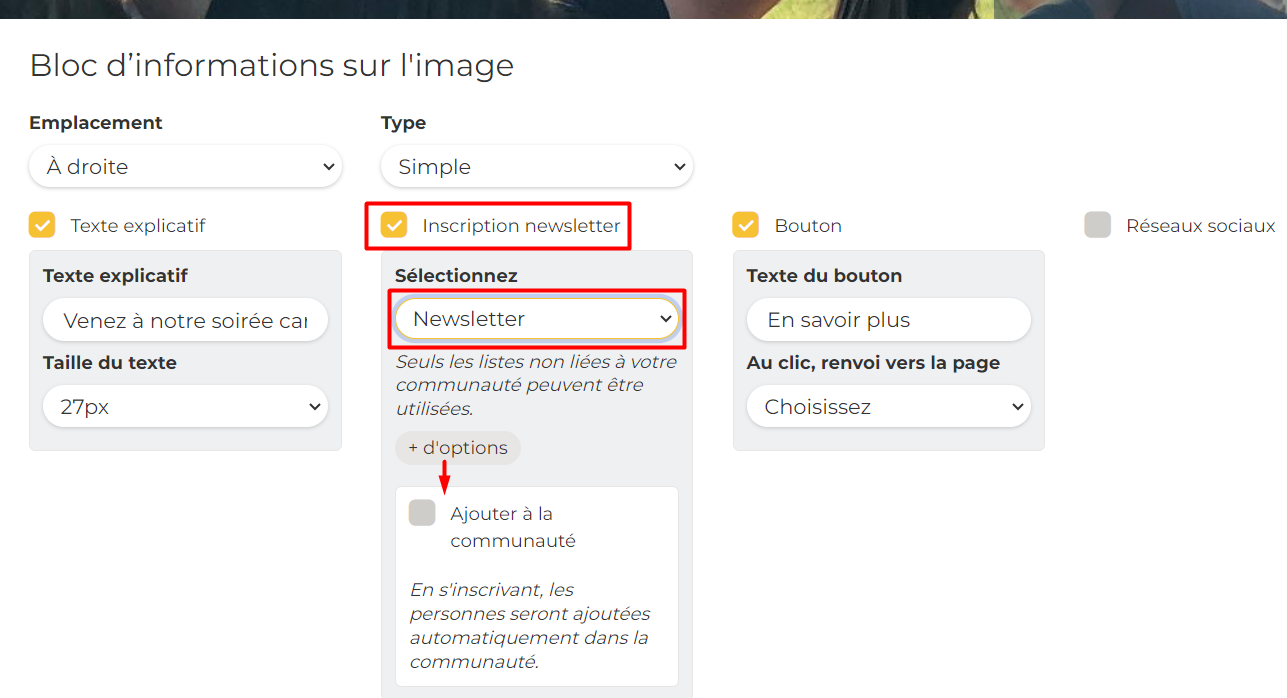Focus the En savoir plus button text field
This screenshot has width=1287, height=698.
tap(888, 320)
